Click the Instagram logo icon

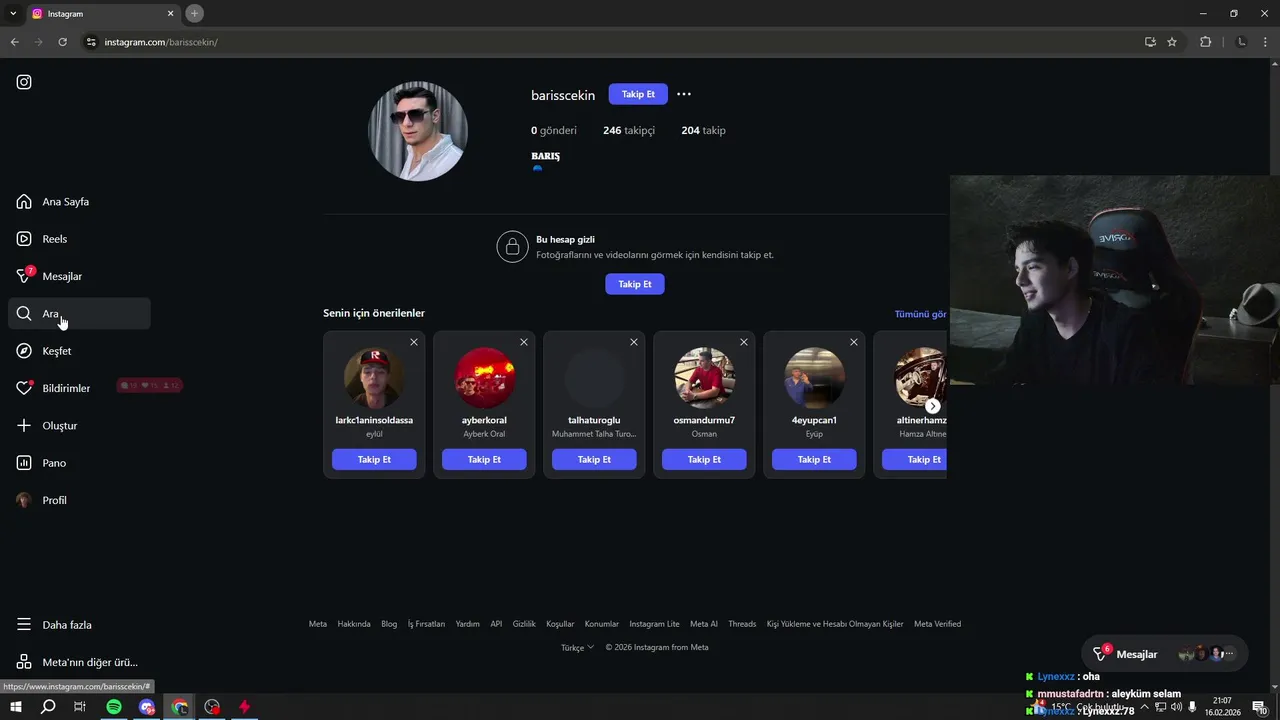coord(24,82)
